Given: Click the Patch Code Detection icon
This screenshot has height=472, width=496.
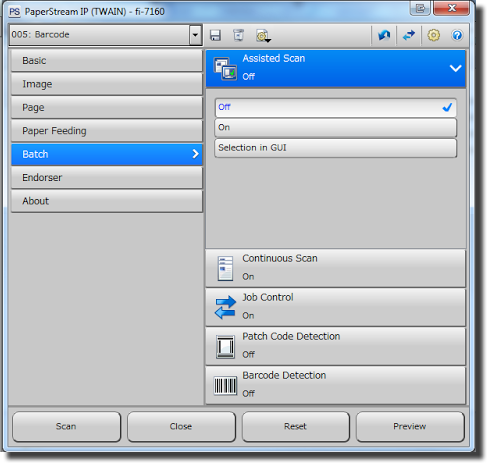Looking at the screenshot, I should click(x=225, y=347).
